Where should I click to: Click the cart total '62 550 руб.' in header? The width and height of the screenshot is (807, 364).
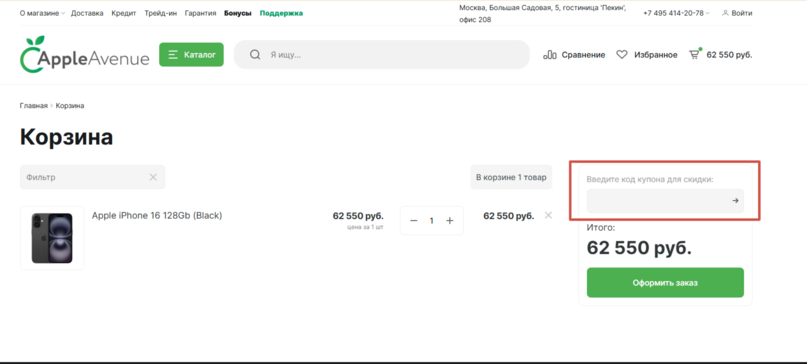729,55
